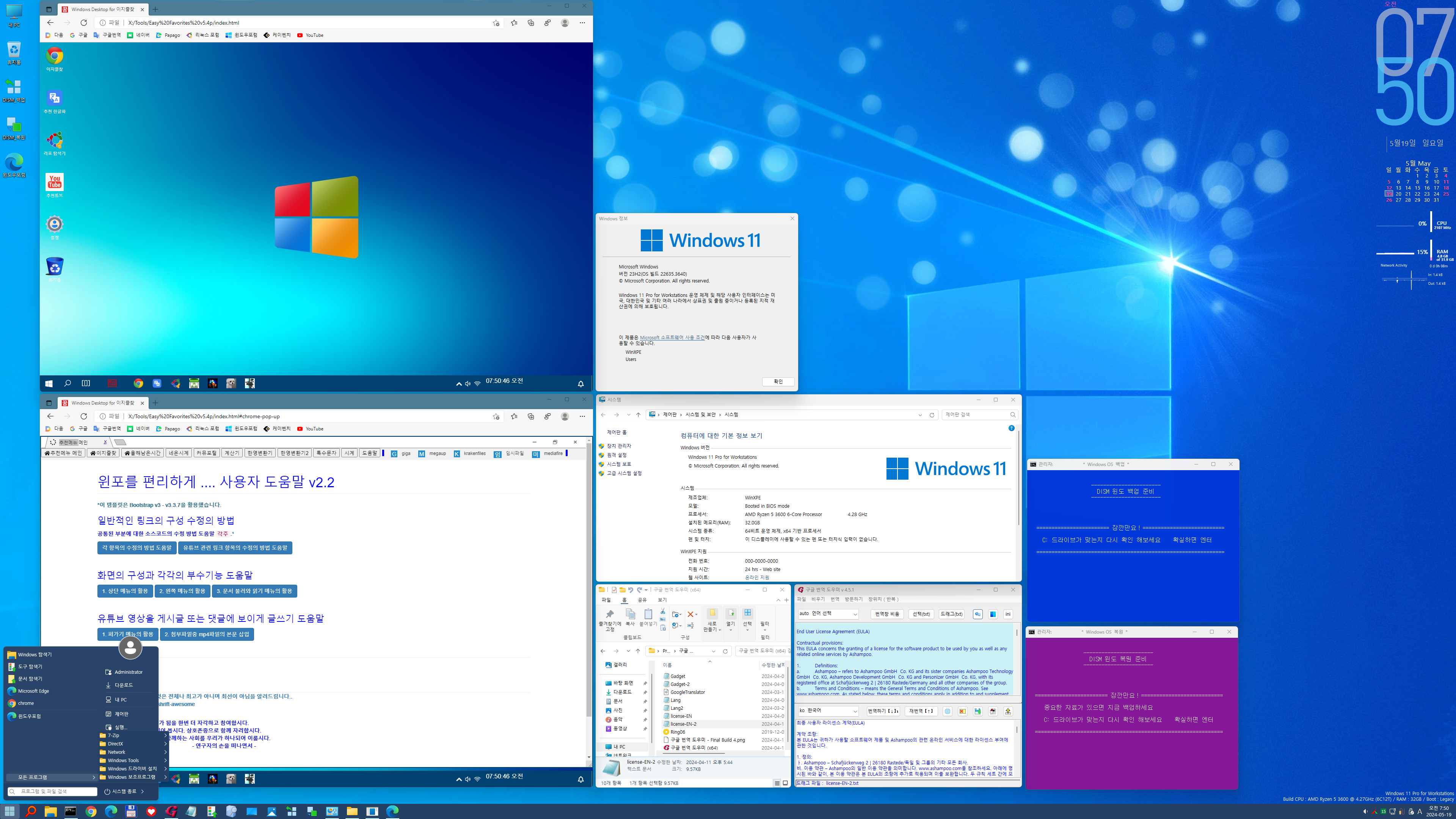This screenshot has height=819, width=1456.
Task: Click the 온라인 지원 link in the 시스템 window
Action: 757,577
